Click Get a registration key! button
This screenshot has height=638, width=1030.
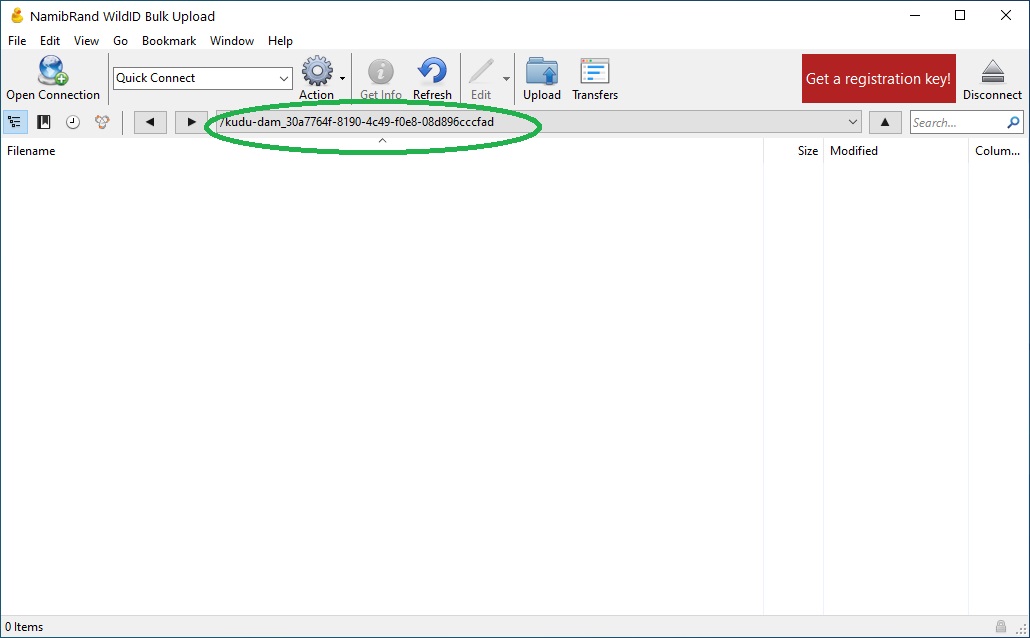878,78
